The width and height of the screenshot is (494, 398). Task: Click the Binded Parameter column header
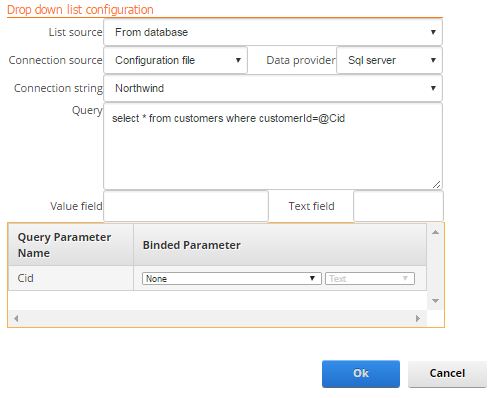280,245
